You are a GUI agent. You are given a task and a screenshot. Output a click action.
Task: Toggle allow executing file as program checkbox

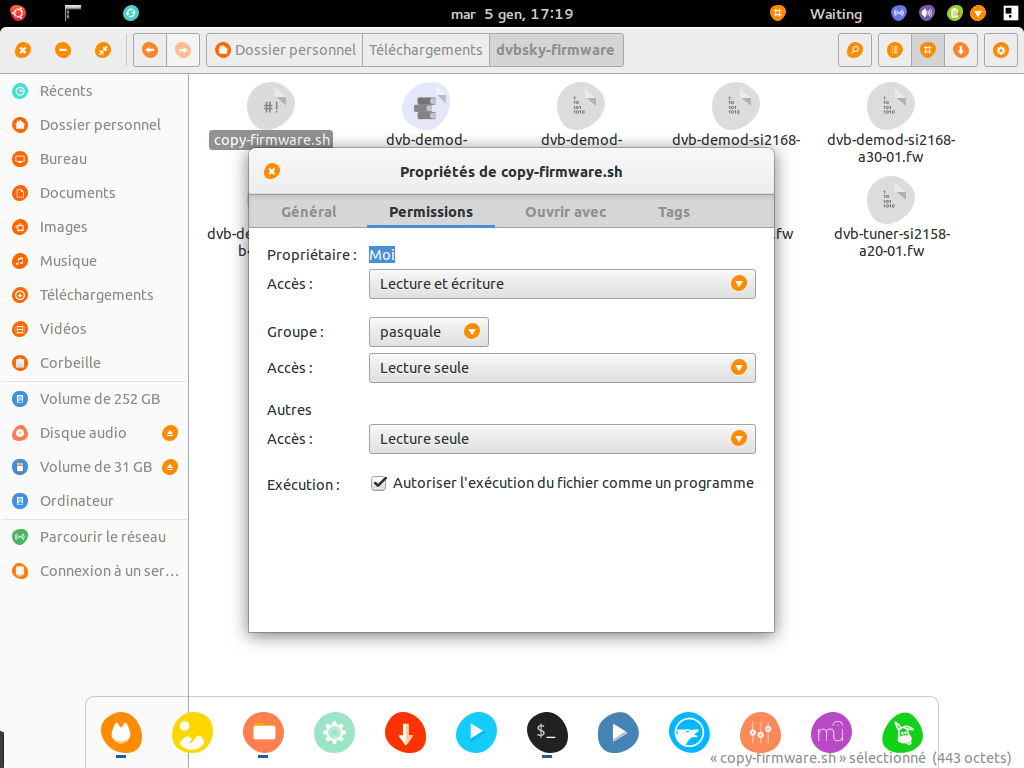click(379, 483)
